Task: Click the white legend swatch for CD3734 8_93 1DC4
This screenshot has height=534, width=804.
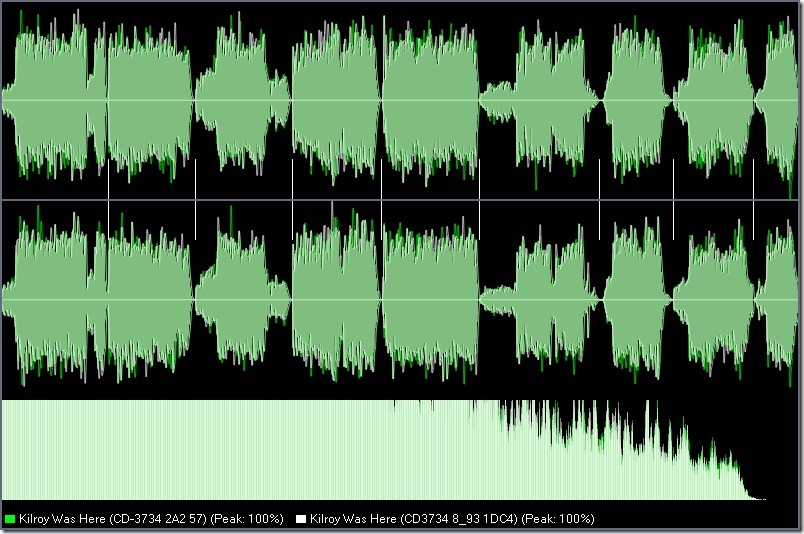Action: (x=301, y=519)
